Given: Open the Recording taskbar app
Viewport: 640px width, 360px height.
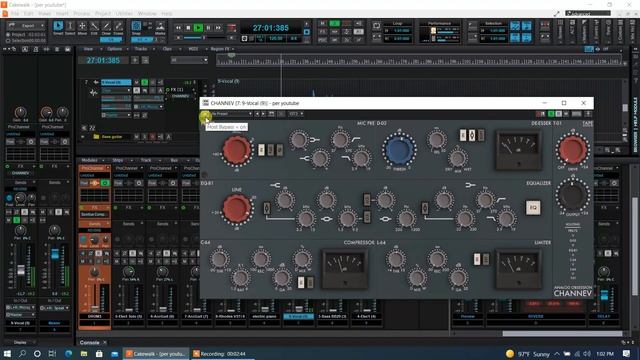Looking at the screenshot, I should coord(223,353).
